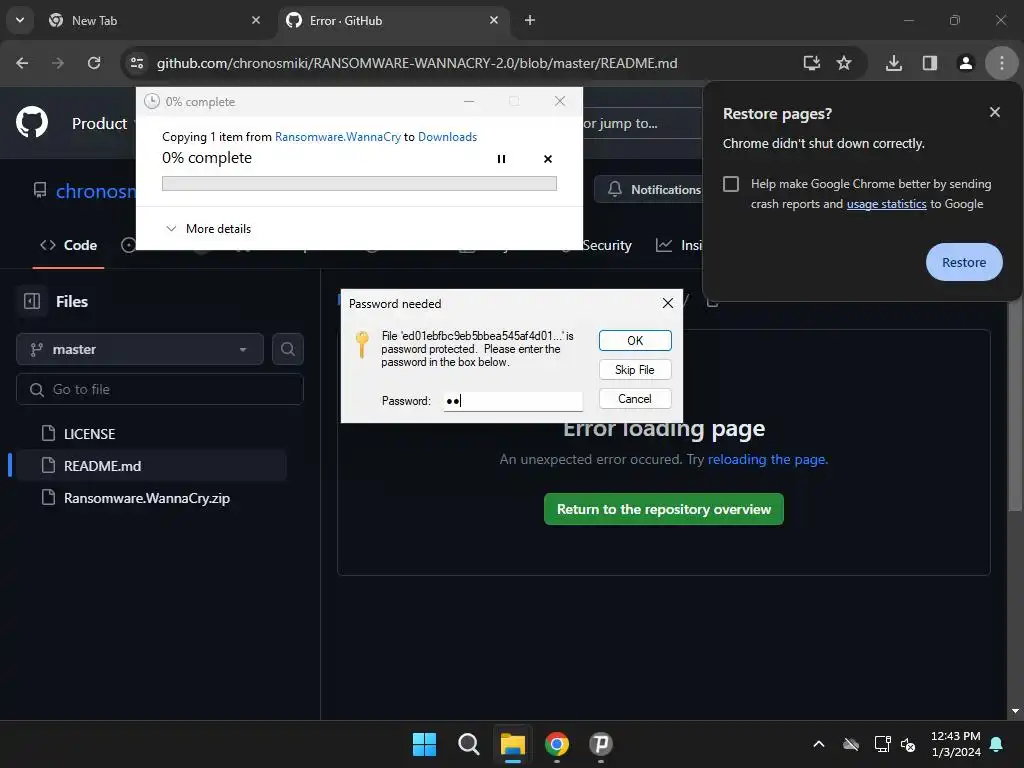Click page vertical scrollbar down arrow
This screenshot has width=1024, height=768.
coord(1015,711)
